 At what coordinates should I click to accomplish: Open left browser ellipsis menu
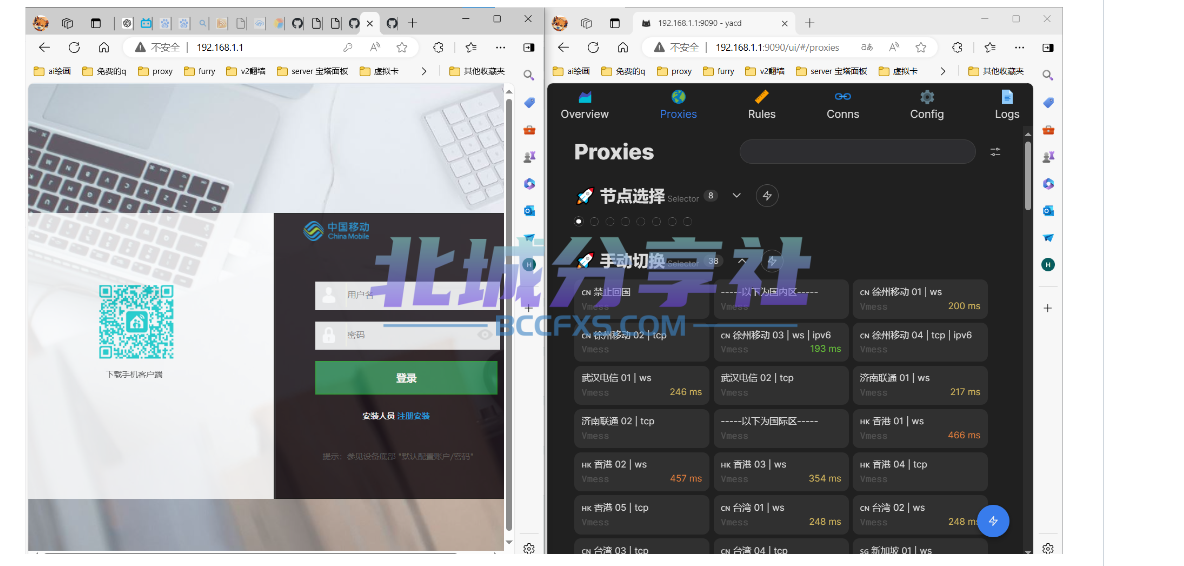tap(501, 48)
